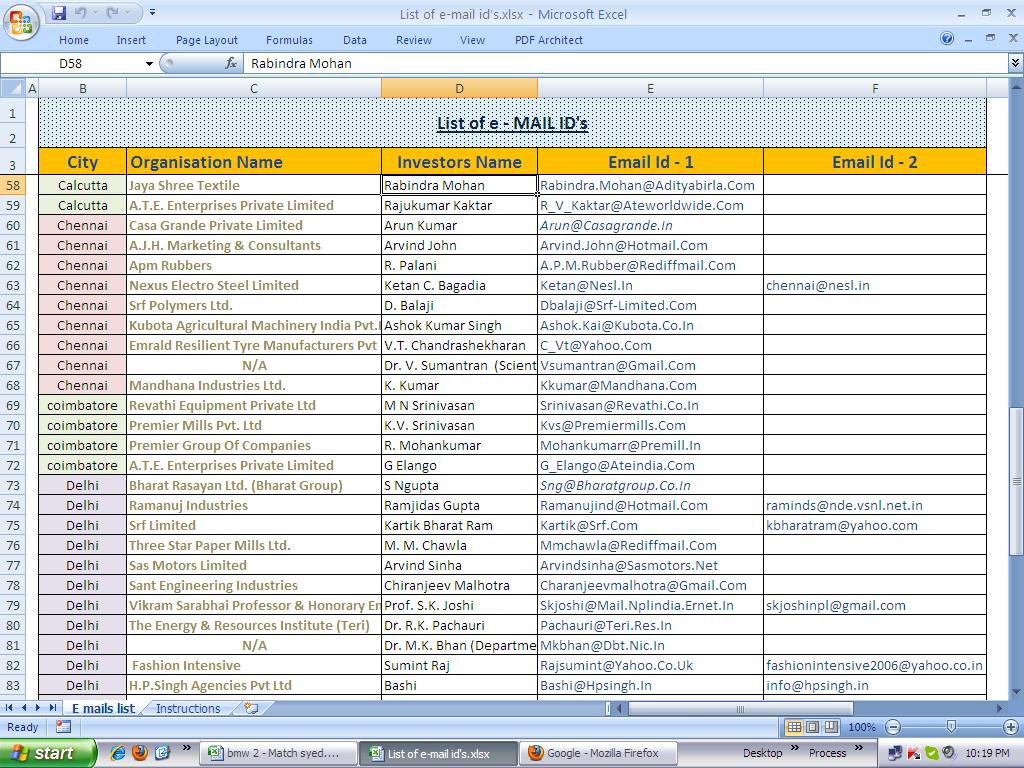Image resolution: width=1024 pixels, height=768 pixels.
Task: Undo the last action in Quick Access
Action: coord(81,12)
